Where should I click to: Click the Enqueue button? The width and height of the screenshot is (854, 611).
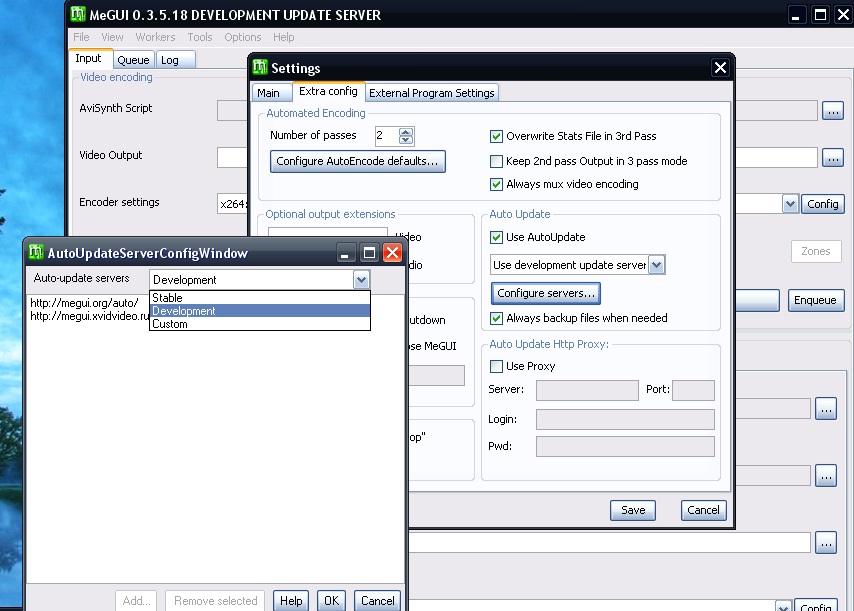tap(815, 300)
